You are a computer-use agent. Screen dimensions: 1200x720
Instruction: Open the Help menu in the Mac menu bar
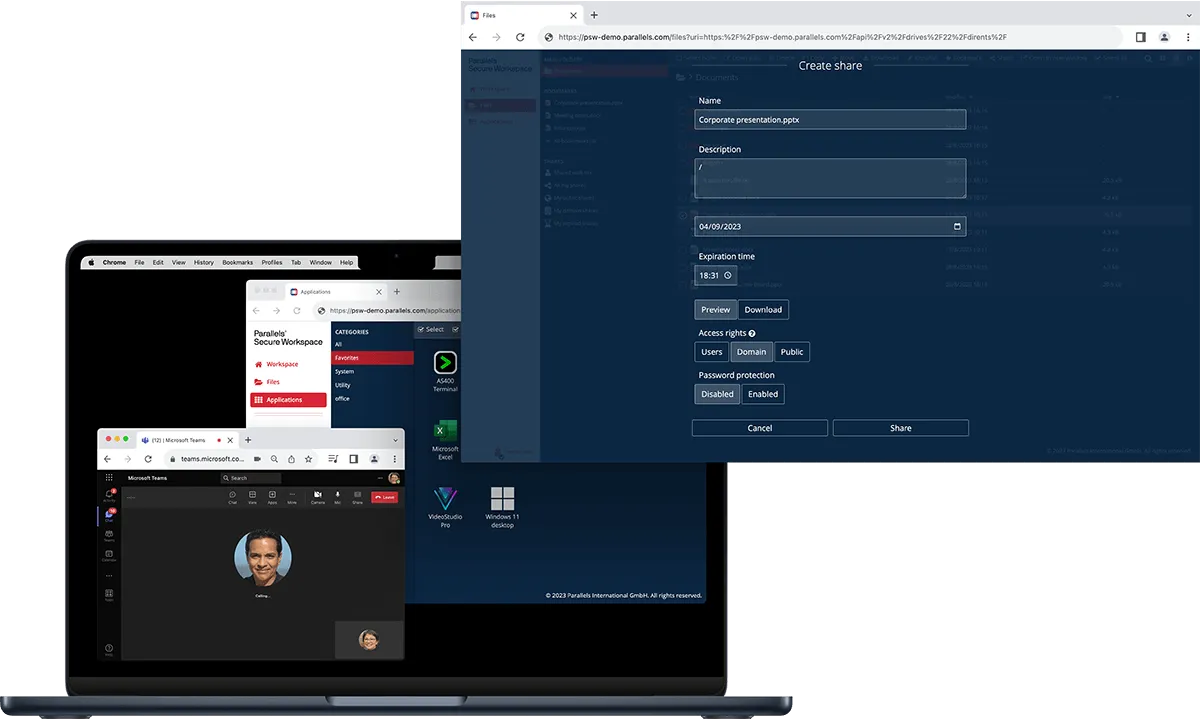tap(347, 262)
